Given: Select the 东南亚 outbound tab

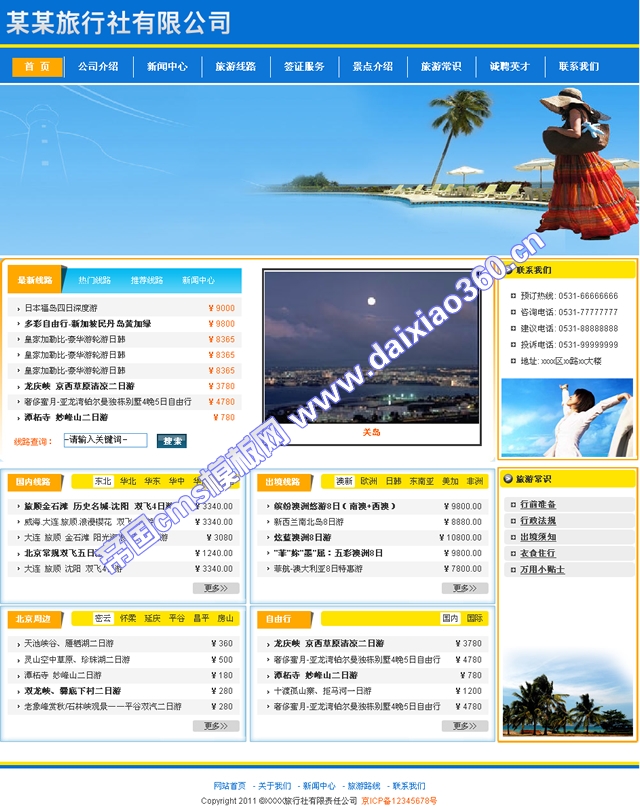Looking at the screenshot, I should [x=422, y=481].
